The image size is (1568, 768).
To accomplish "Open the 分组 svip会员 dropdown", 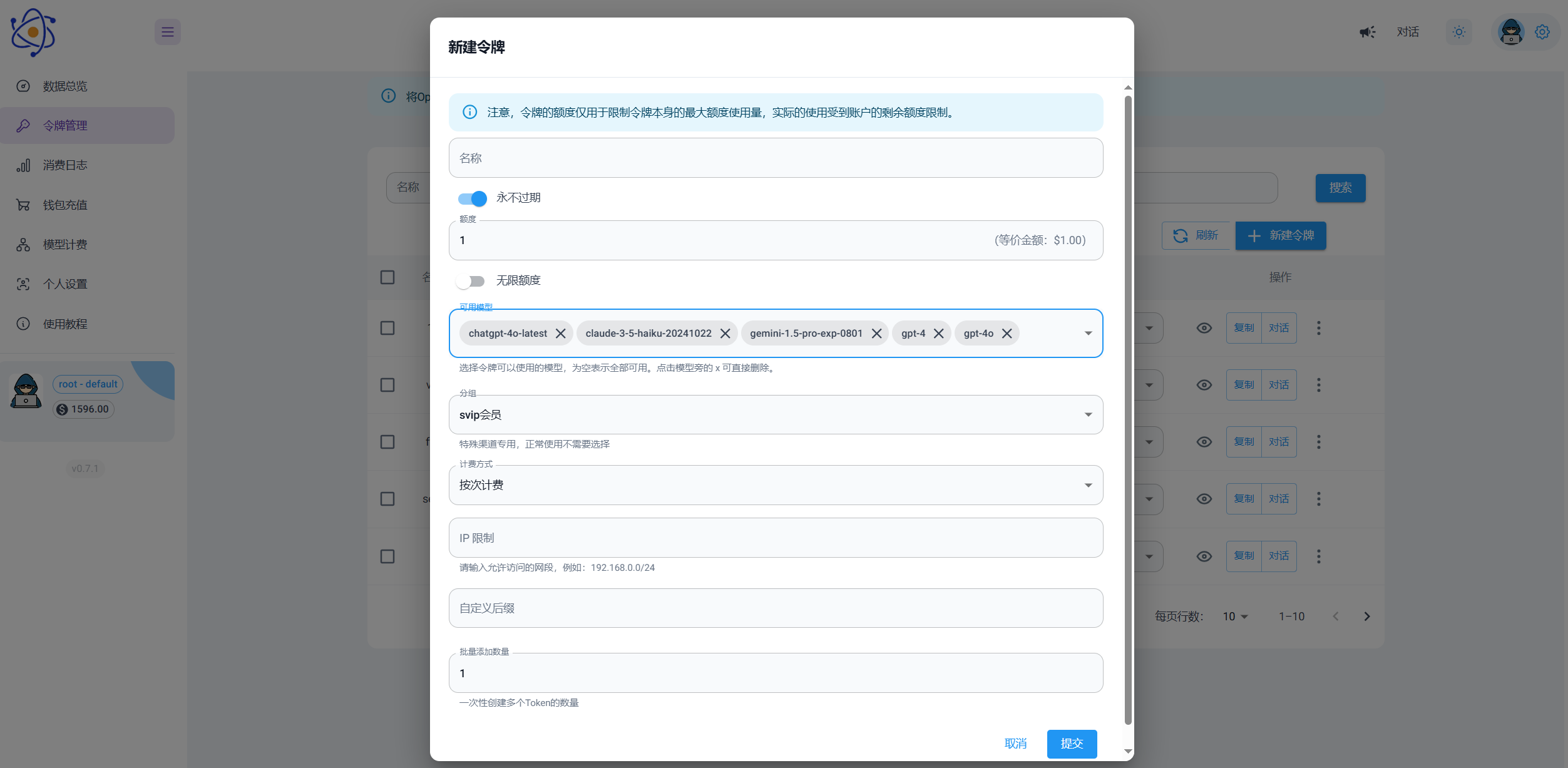I will tap(776, 414).
